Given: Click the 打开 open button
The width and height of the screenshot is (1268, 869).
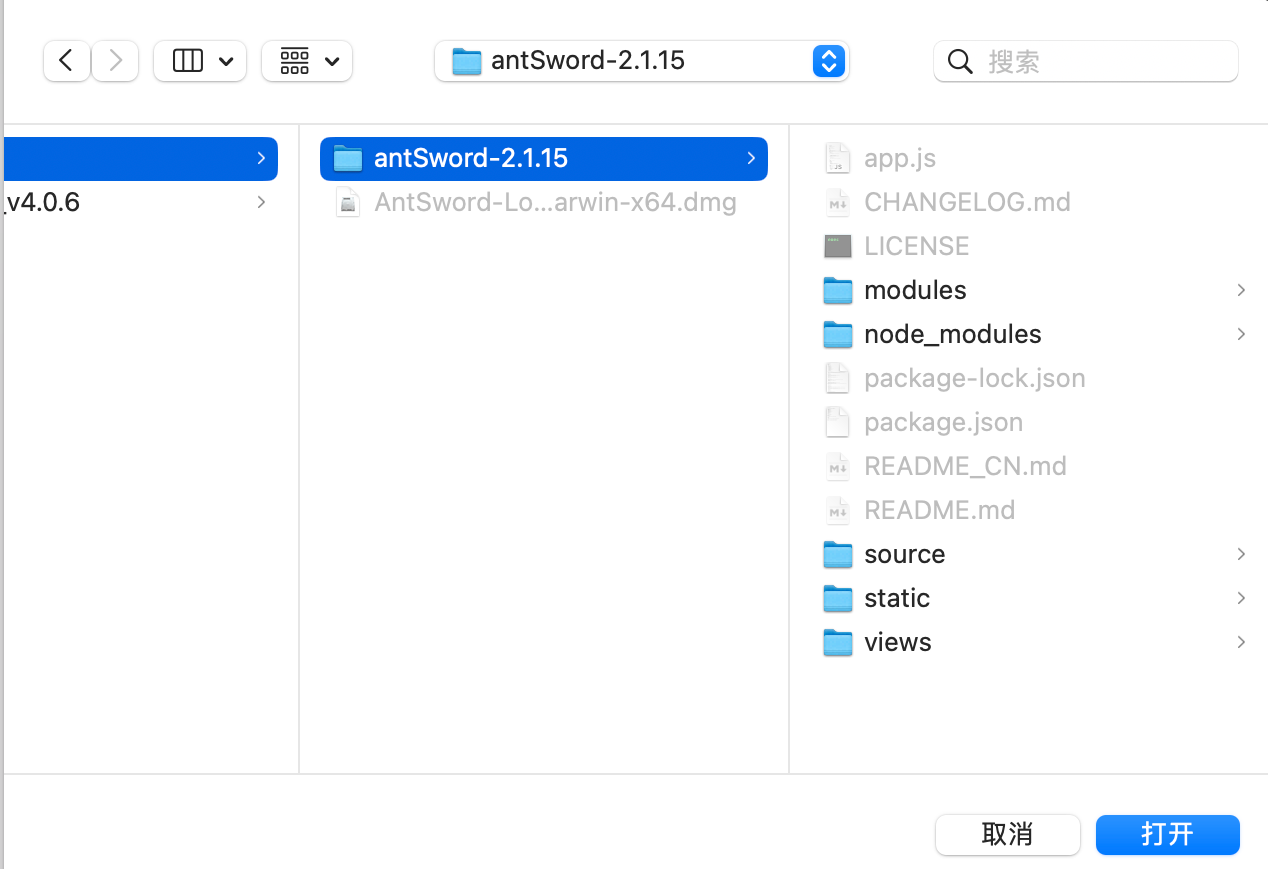Looking at the screenshot, I should [1167, 834].
